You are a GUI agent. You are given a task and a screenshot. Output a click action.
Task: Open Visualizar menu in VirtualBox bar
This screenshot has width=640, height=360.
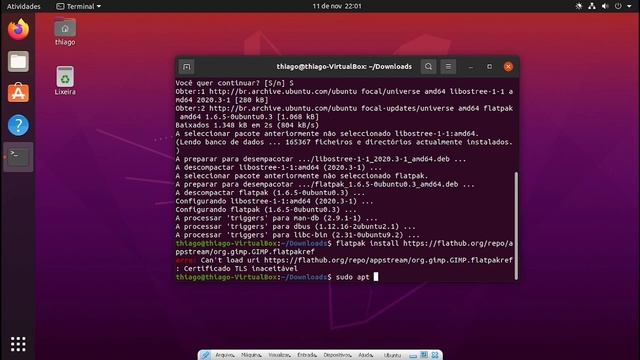click(280, 355)
